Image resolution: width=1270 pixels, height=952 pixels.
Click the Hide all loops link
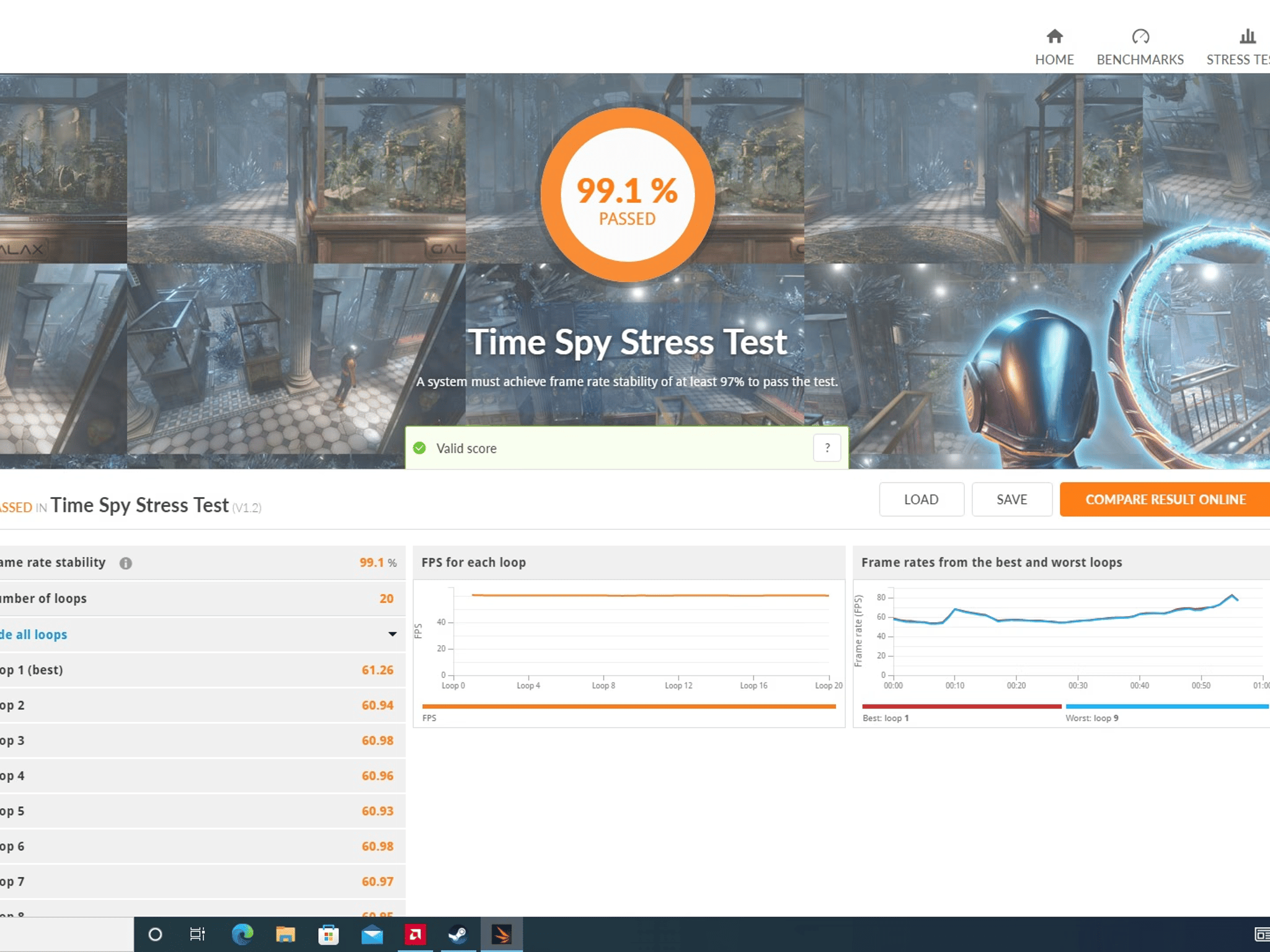33,635
